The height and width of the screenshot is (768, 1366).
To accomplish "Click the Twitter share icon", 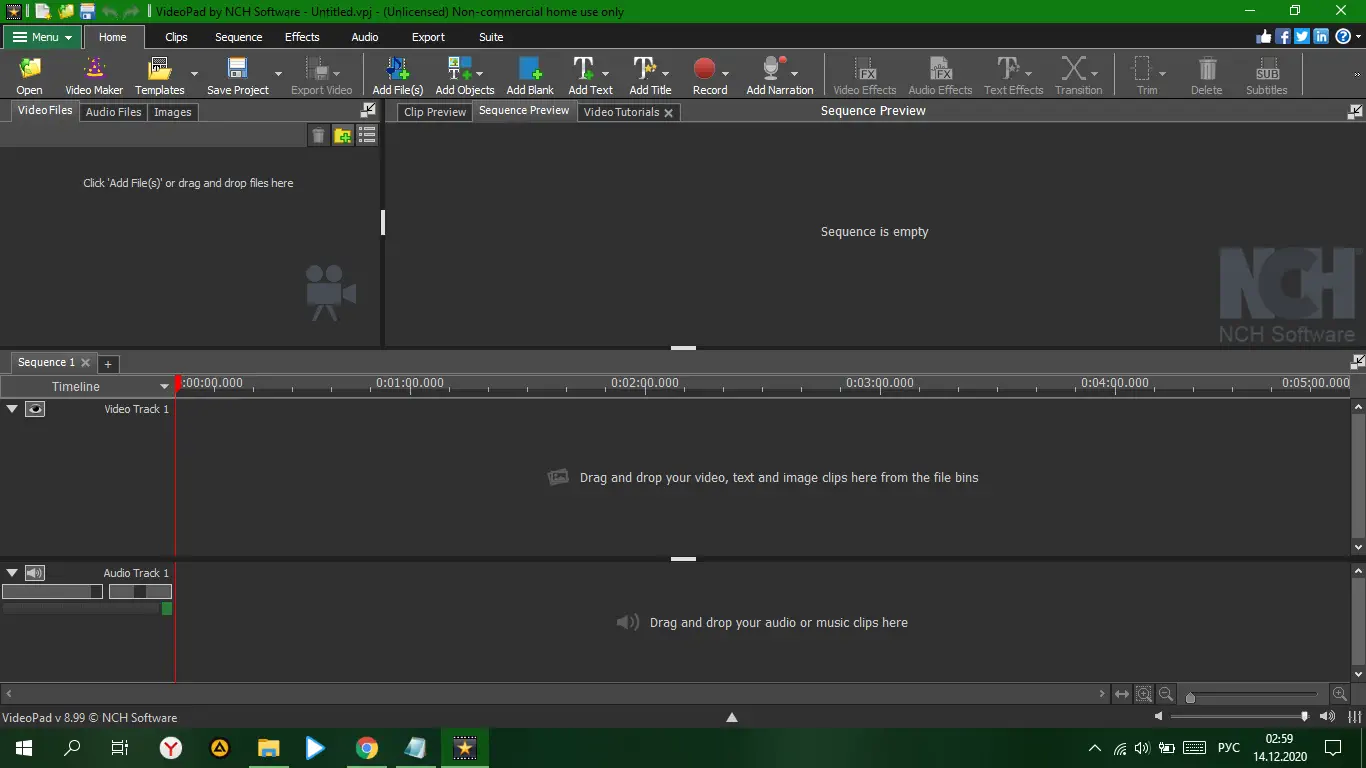I will click(x=1302, y=37).
